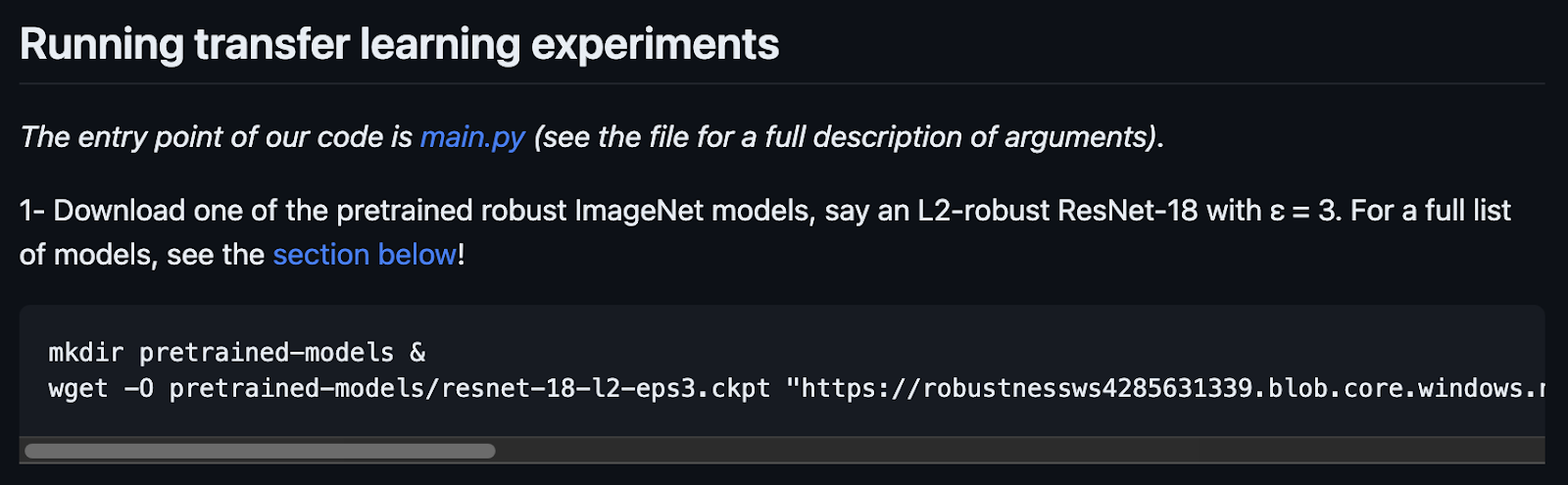Image resolution: width=1568 pixels, height=485 pixels.
Task: Click the "wget" command in the code block
Action: pyautogui.click(x=77, y=389)
